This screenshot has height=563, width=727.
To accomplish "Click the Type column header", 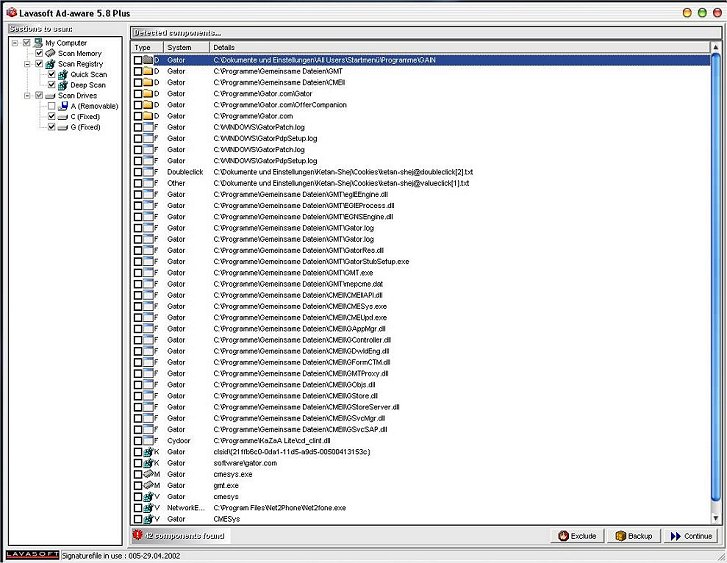I will click(x=147, y=47).
